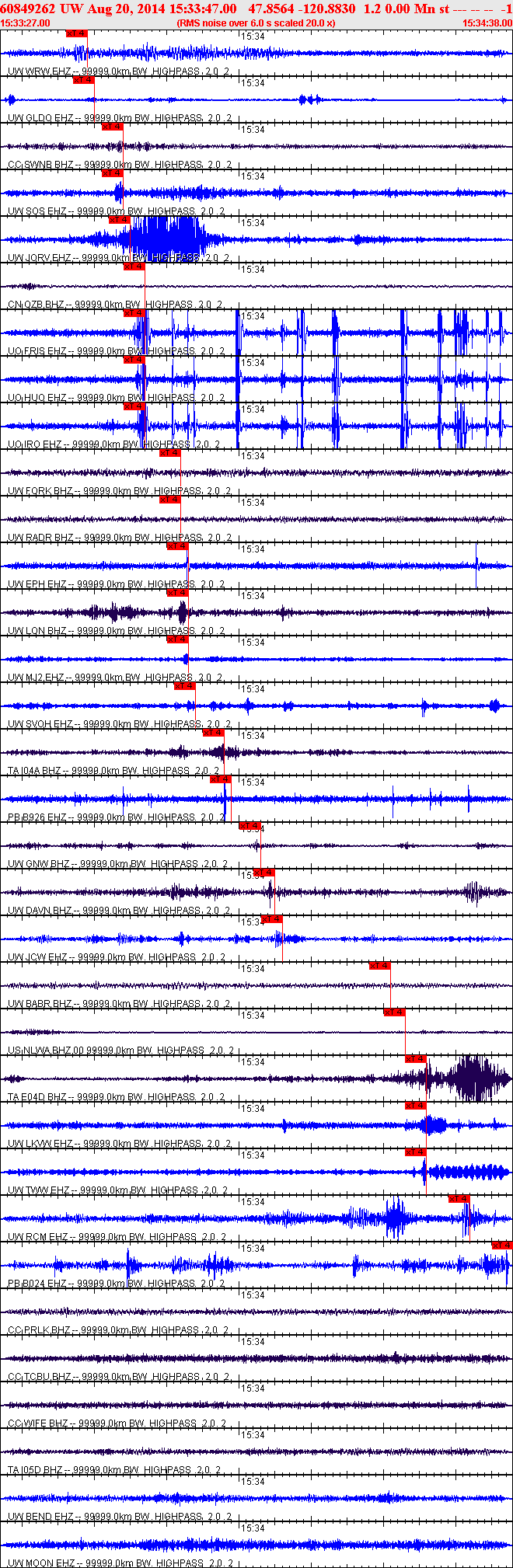Select the pick marker on the SVOH trace

point(185,686)
